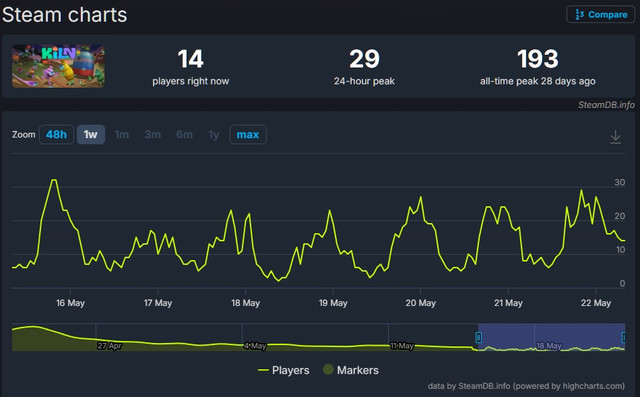Click the 22 May axis label

click(596, 303)
